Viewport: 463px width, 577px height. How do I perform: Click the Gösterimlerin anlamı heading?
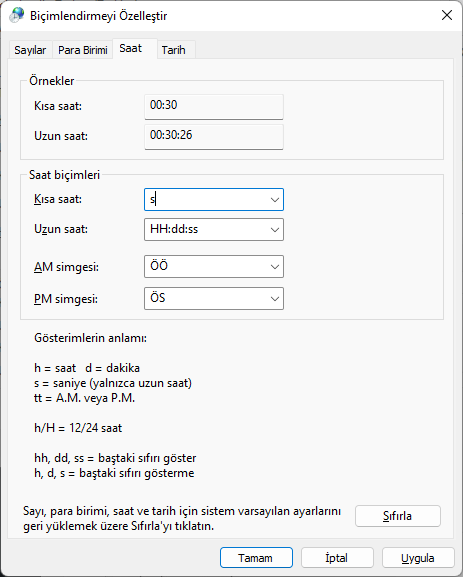91,338
